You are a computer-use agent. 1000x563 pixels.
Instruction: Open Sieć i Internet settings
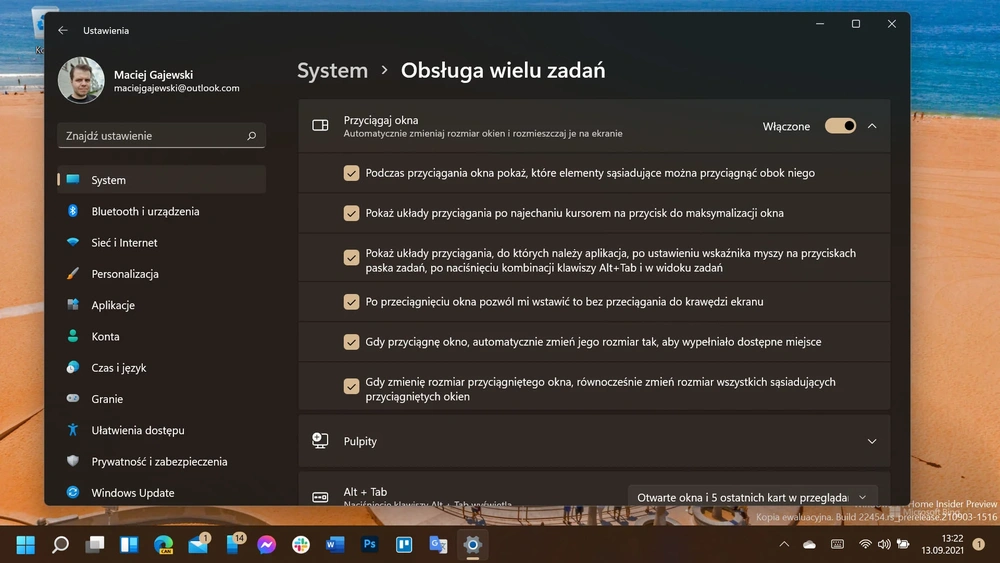tap(161, 242)
